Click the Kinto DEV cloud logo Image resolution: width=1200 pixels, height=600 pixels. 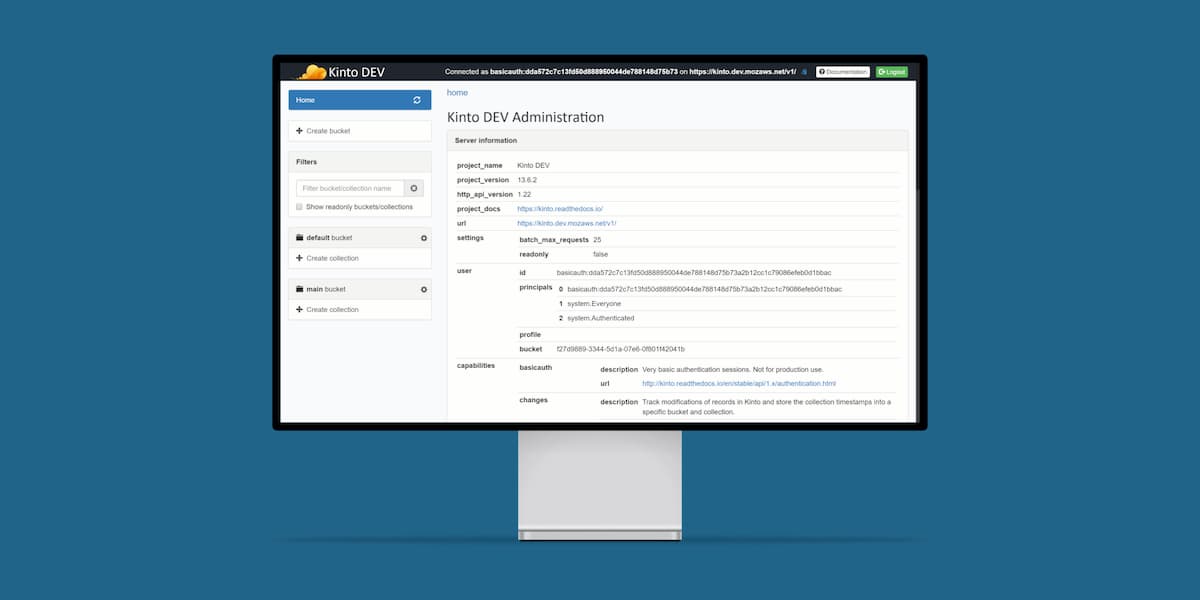pyautogui.click(x=312, y=71)
